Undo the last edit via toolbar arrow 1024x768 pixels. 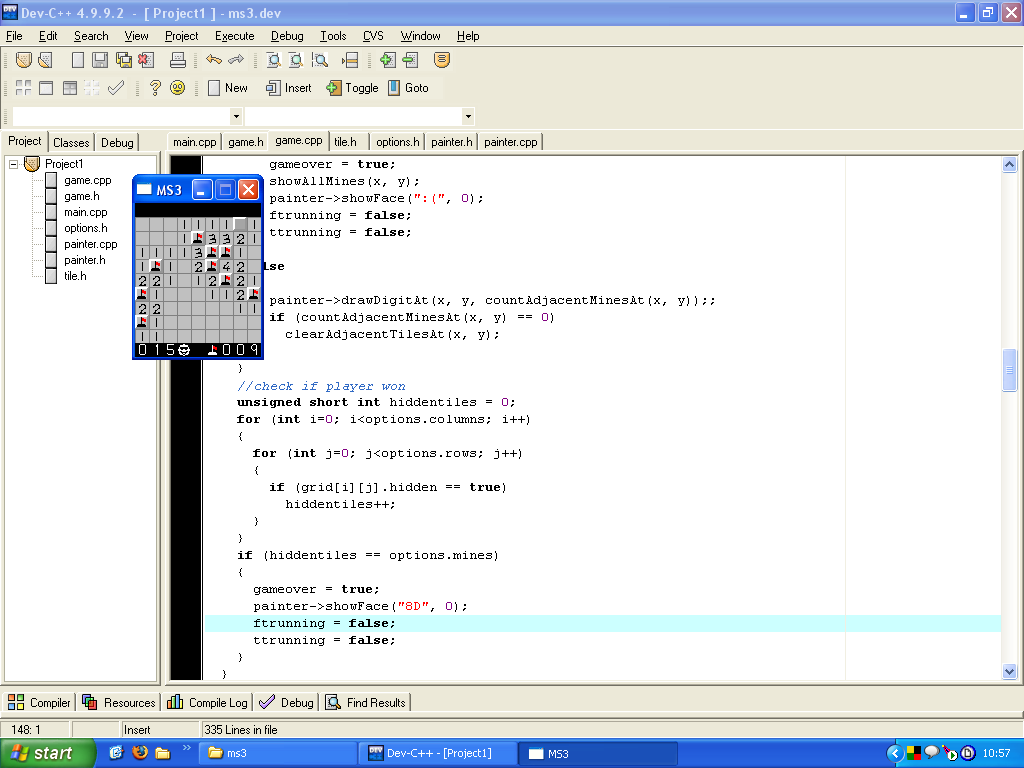(213, 60)
